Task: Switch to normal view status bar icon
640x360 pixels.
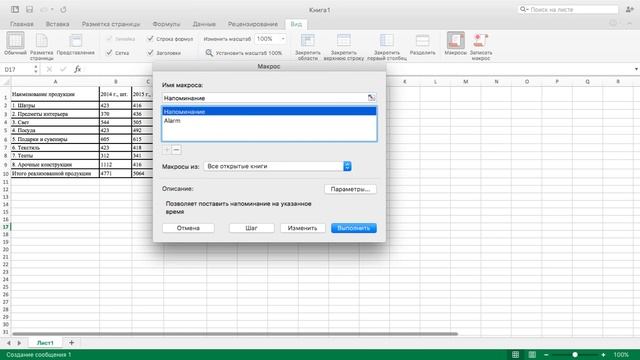Action: [516, 355]
